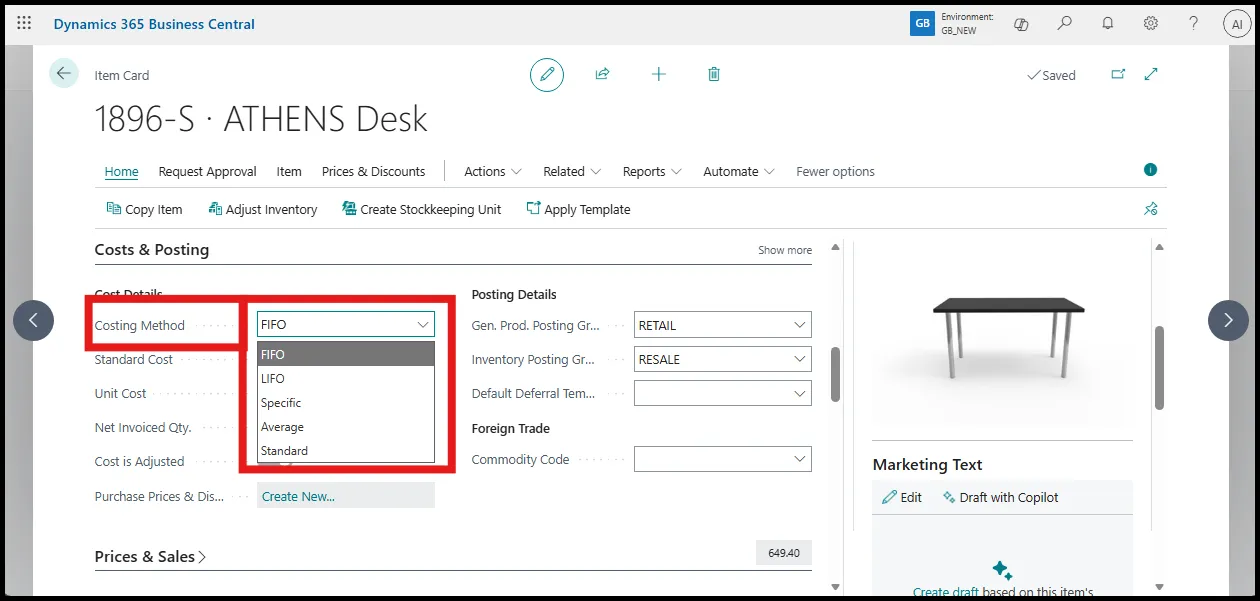Screen dimensions: 1260x601
Task: Click the 649.40 price value
Action: point(784,552)
